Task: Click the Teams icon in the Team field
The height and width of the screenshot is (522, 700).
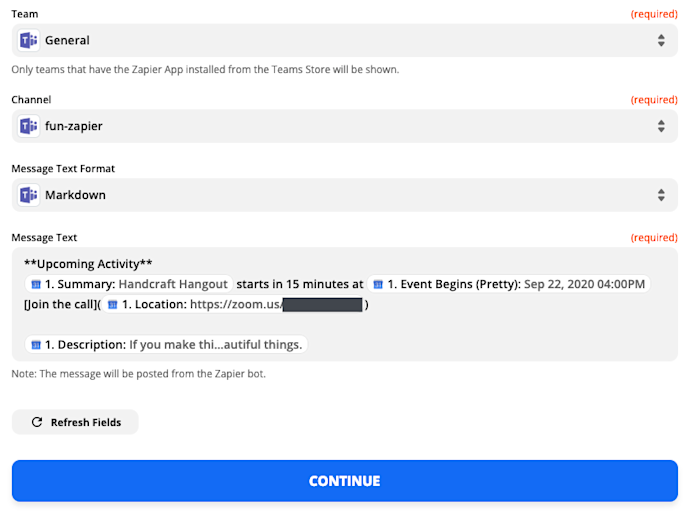Action: pos(29,40)
